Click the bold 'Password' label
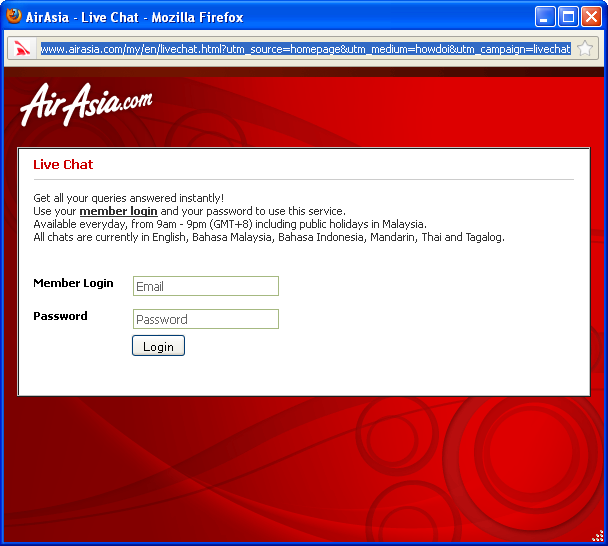This screenshot has width=608, height=546. point(60,316)
